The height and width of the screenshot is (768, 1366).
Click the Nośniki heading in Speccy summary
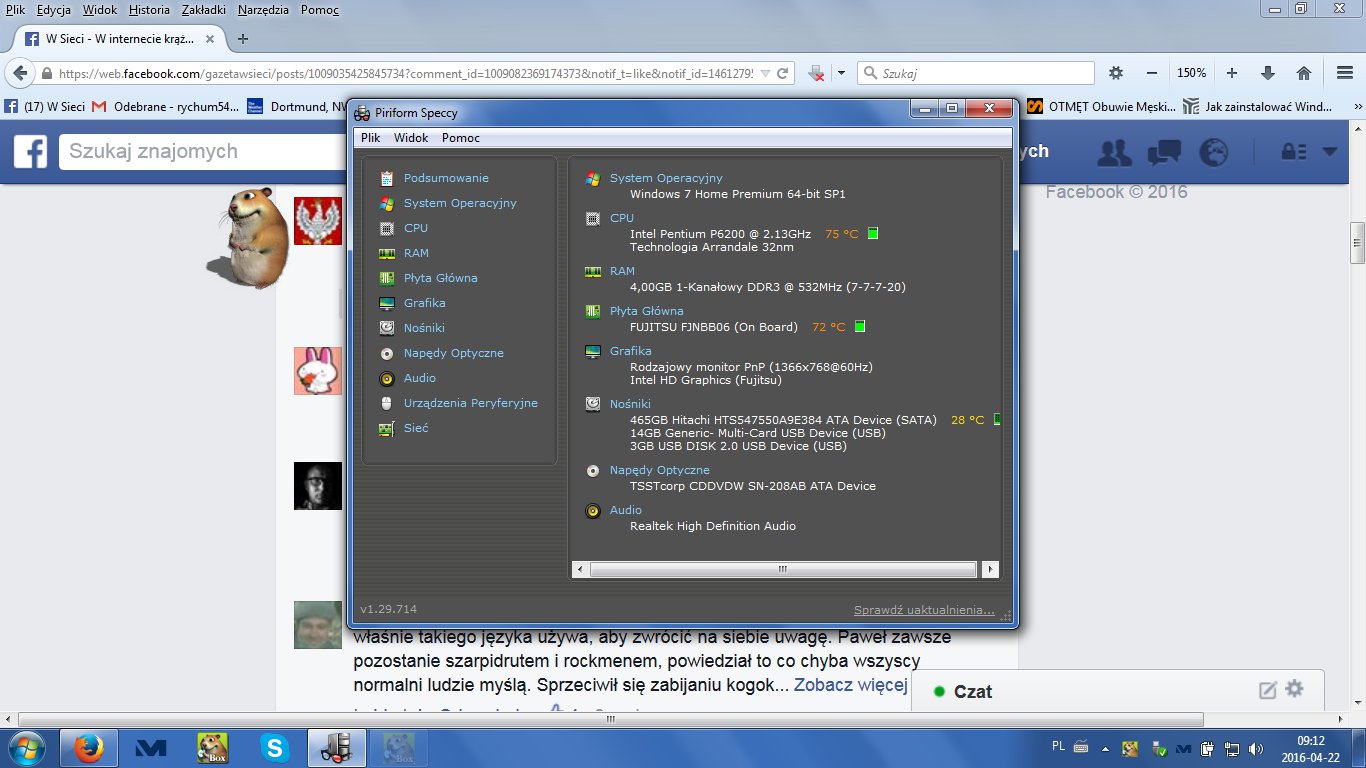pos(630,404)
